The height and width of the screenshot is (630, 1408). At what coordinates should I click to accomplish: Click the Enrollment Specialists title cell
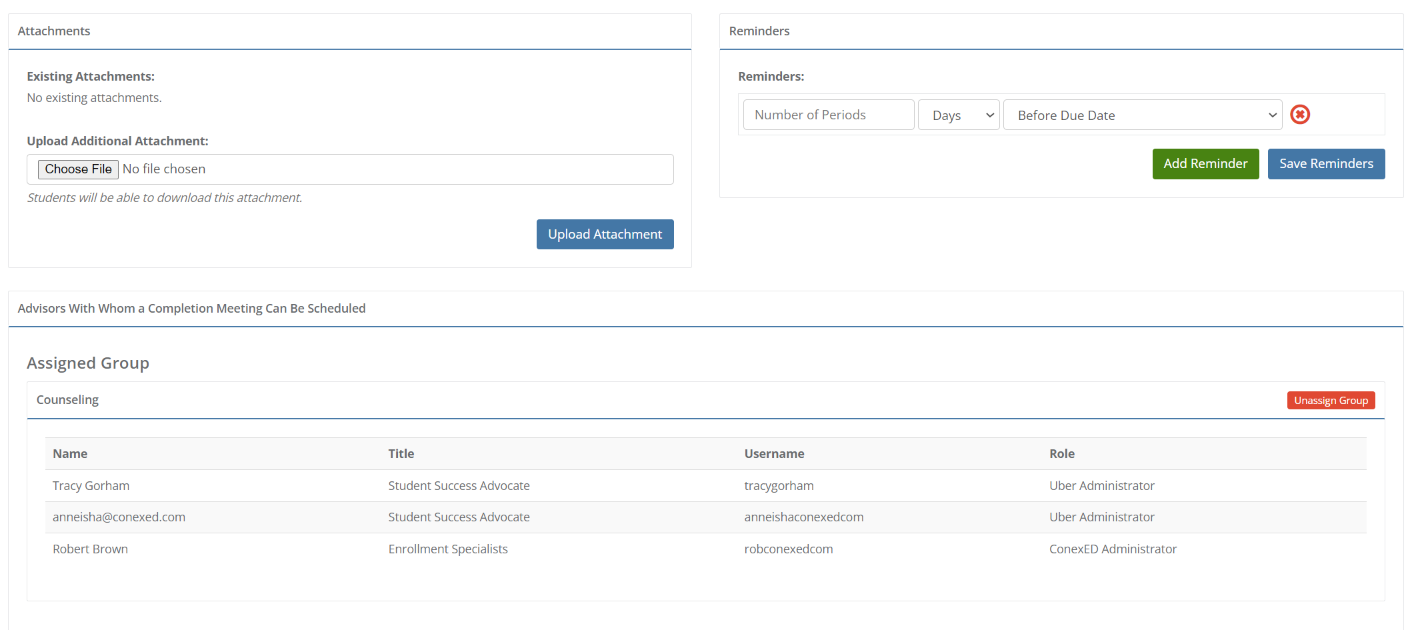pos(448,549)
